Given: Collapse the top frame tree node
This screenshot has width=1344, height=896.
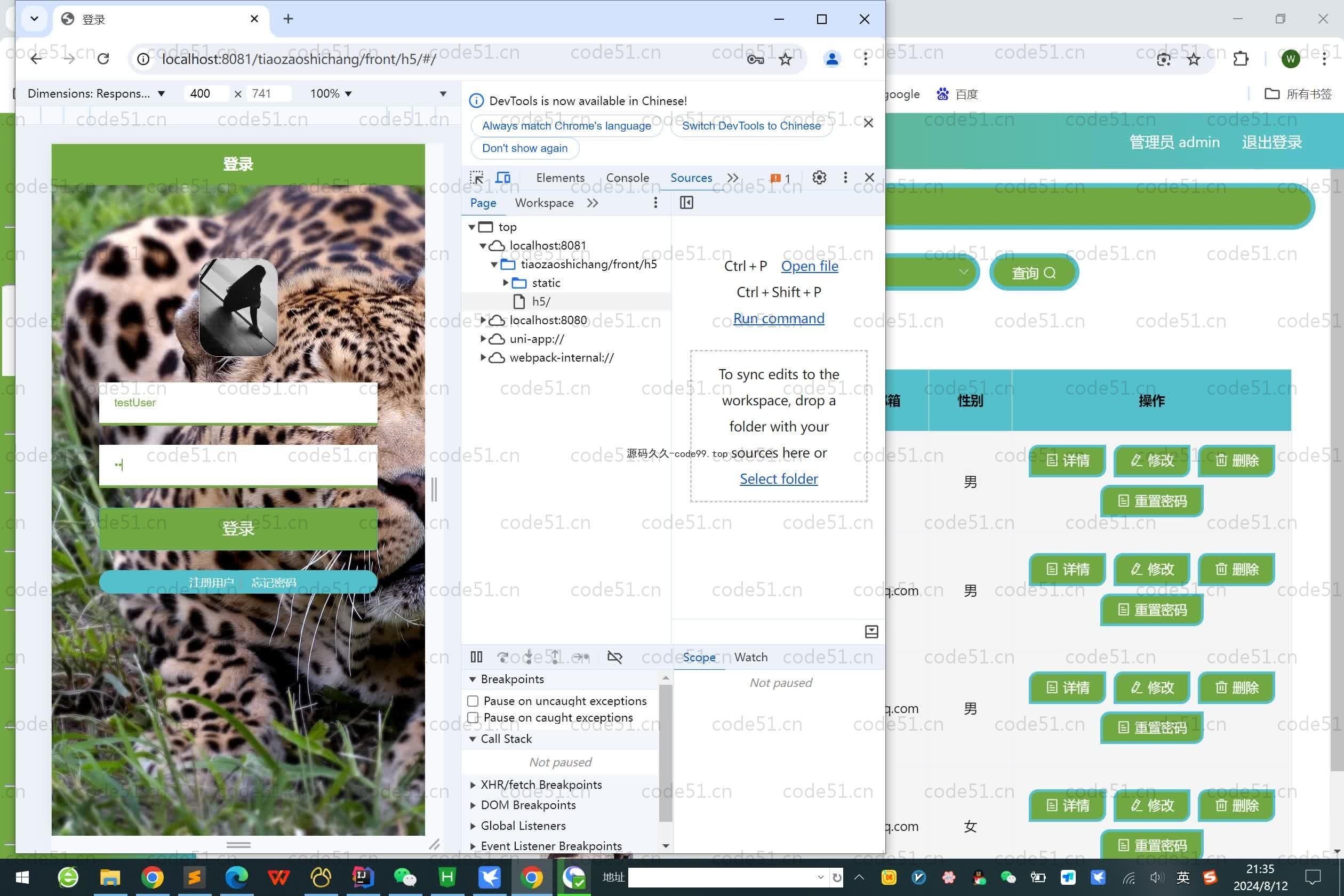Looking at the screenshot, I should (x=471, y=227).
